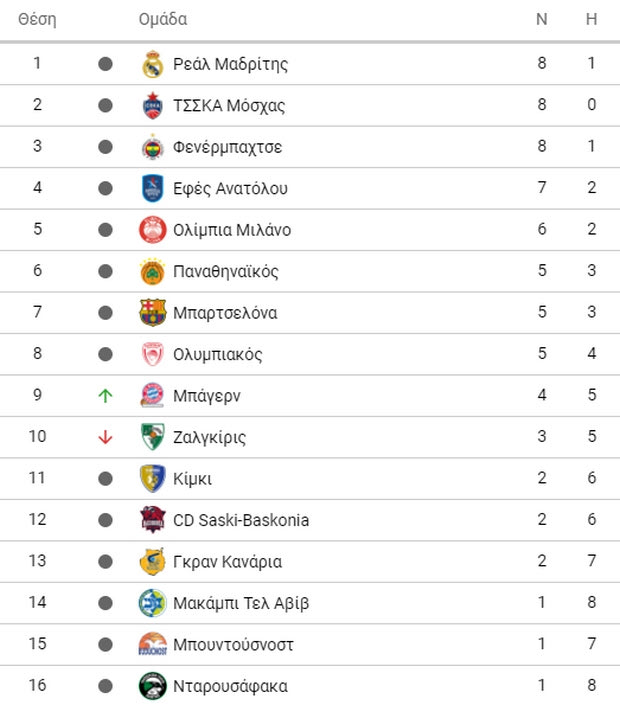Screen dimensions: 620x712
Task: Click the Olimpia Milano team logo
Action: (152, 230)
